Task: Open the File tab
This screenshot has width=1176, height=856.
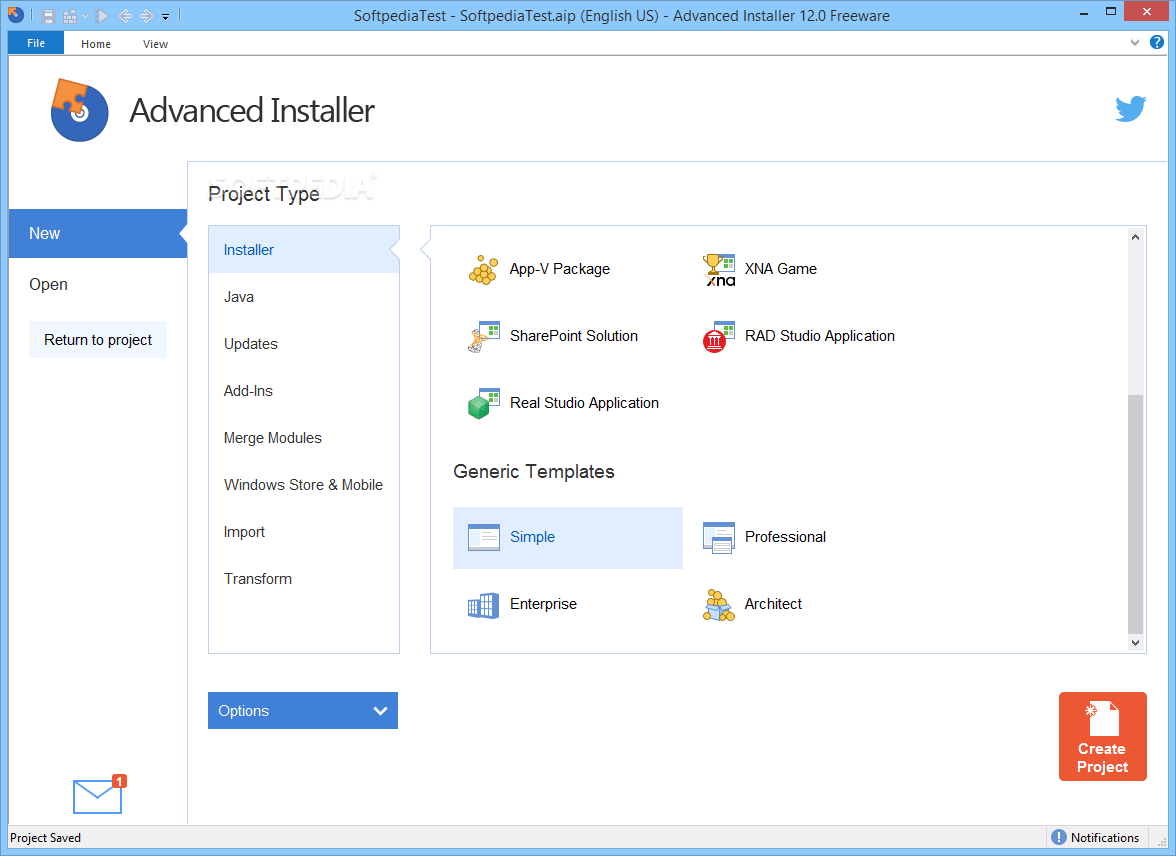Action: coord(36,44)
